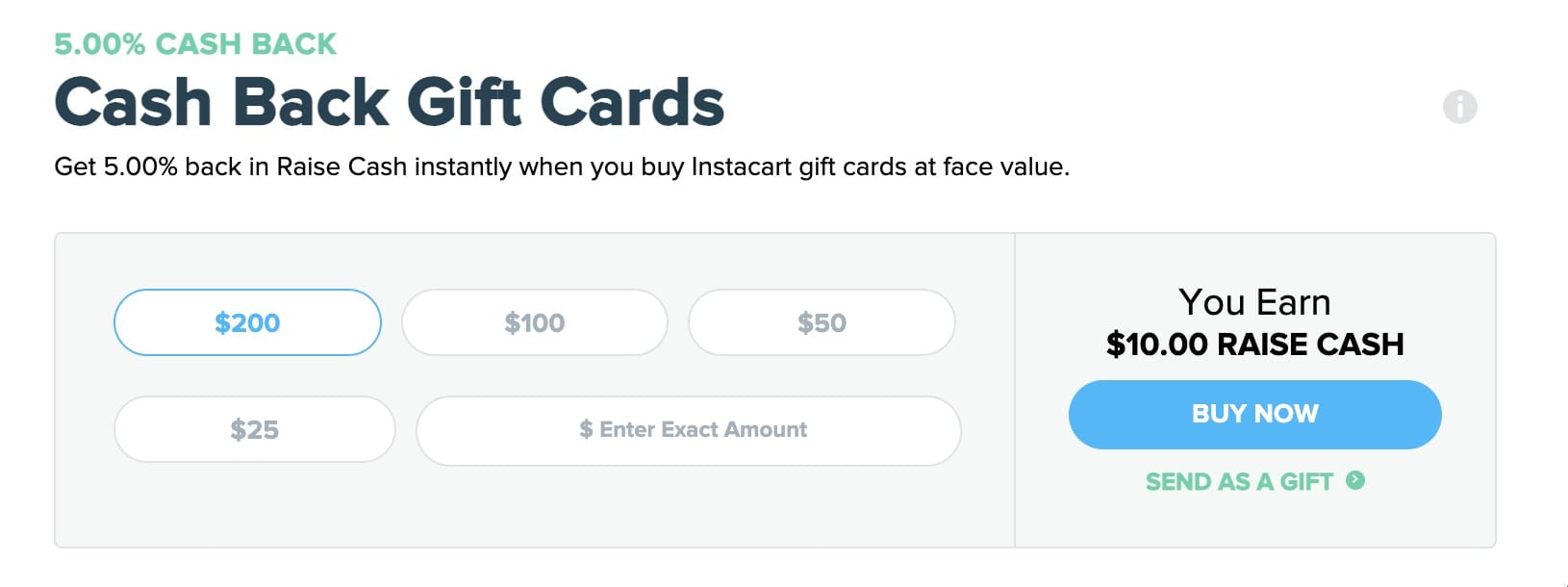The width and height of the screenshot is (1568, 587).
Task: Choose the $100 gift card amount
Action: pos(534,322)
